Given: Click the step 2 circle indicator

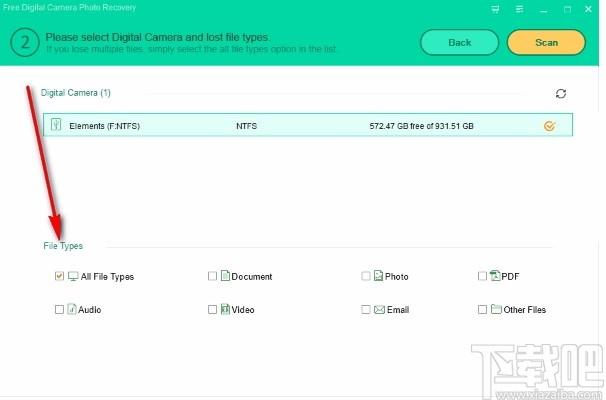Looking at the screenshot, I should (x=25, y=43).
